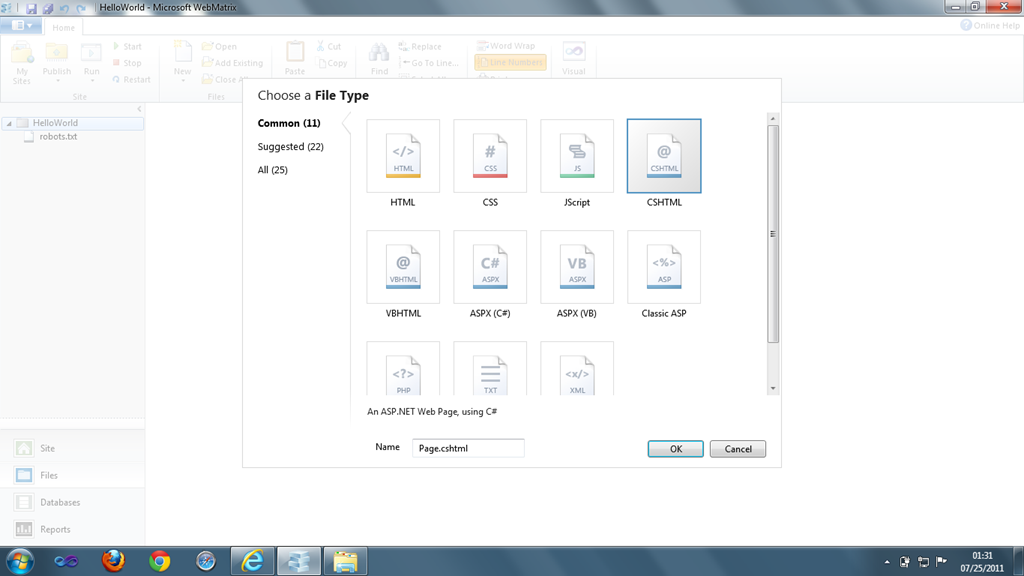Open the Windows Start menu
1024x576 pixels.
pos(20,561)
